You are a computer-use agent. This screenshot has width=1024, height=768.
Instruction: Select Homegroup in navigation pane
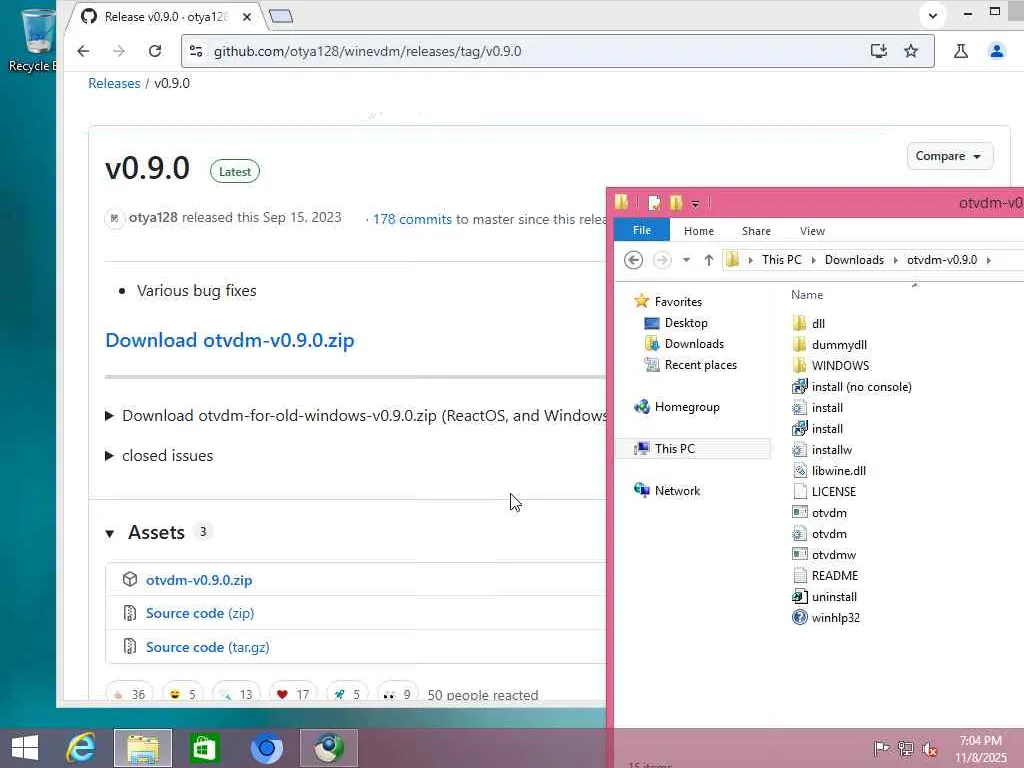[x=687, y=407]
